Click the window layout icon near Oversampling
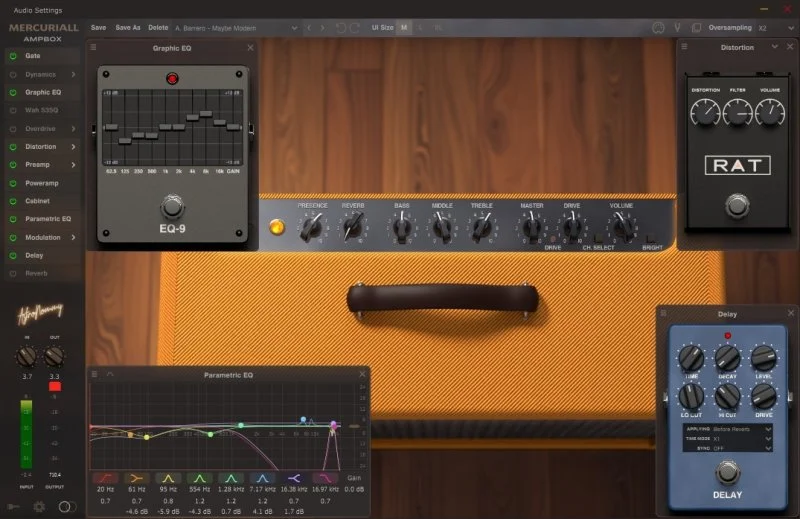Viewport: 800px width, 519px height. 696,28
